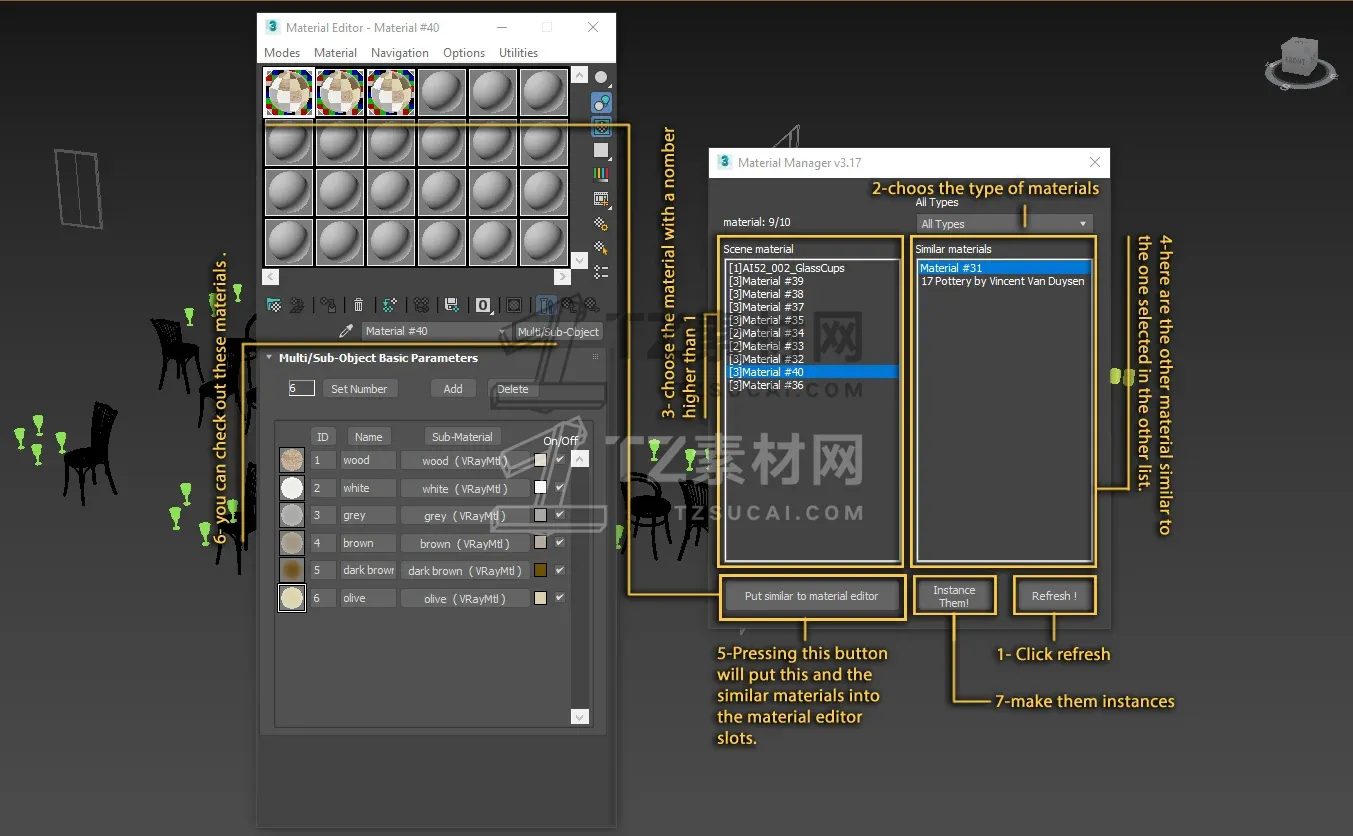Viewport: 1353px width, 836px height.
Task: Click the Put similar to material editor button
Action: (x=811, y=596)
